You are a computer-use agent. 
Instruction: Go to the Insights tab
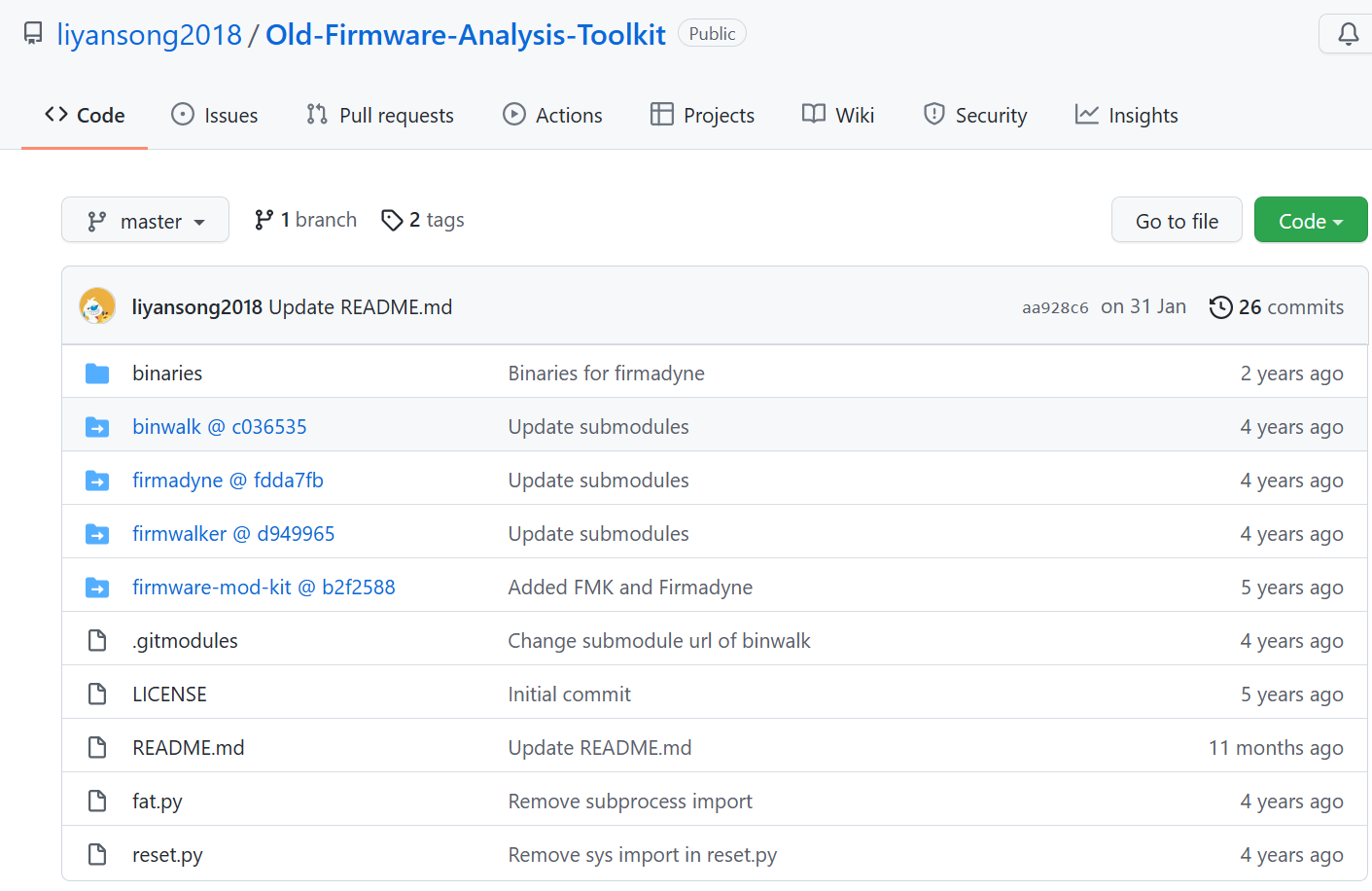pos(1126,116)
